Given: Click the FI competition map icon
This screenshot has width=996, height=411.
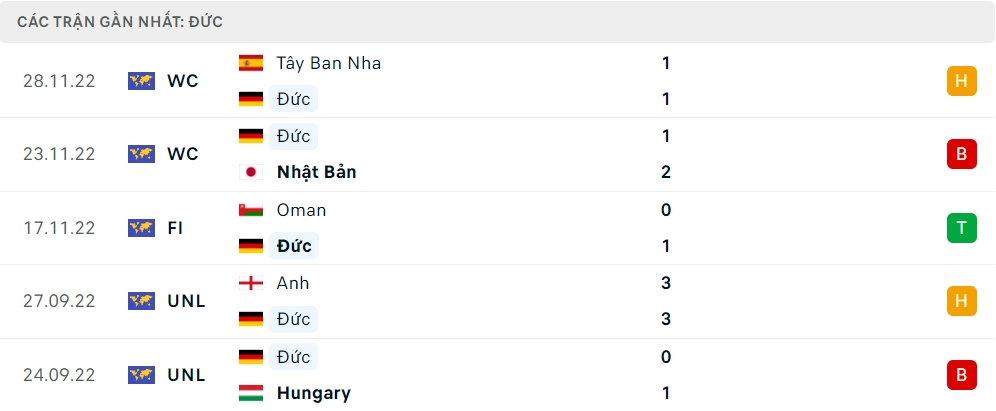Looking at the screenshot, I should tap(141, 228).
